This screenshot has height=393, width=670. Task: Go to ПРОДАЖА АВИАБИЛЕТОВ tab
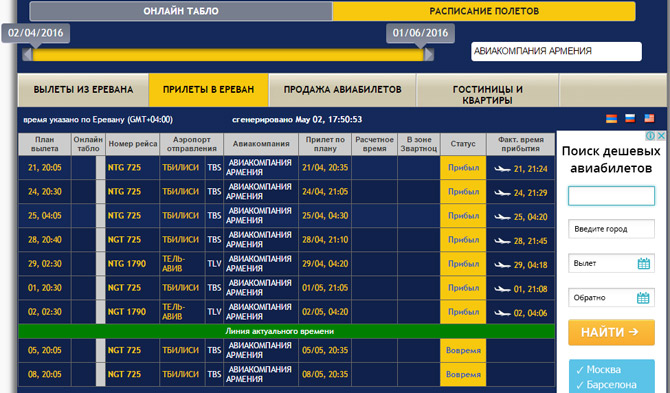click(342, 90)
